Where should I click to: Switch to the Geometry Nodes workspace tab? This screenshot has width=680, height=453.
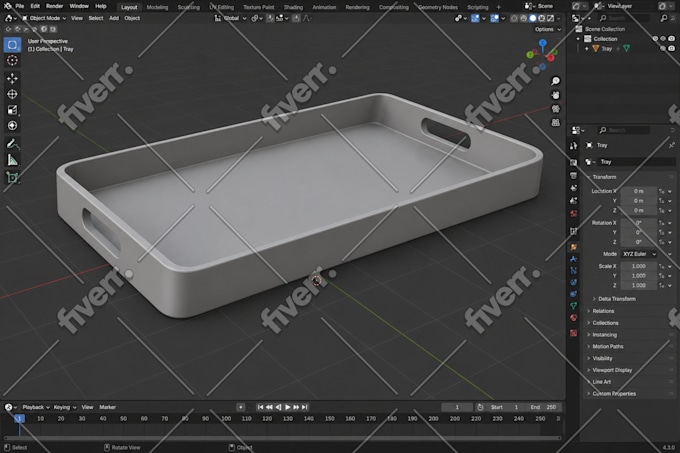tap(438, 7)
